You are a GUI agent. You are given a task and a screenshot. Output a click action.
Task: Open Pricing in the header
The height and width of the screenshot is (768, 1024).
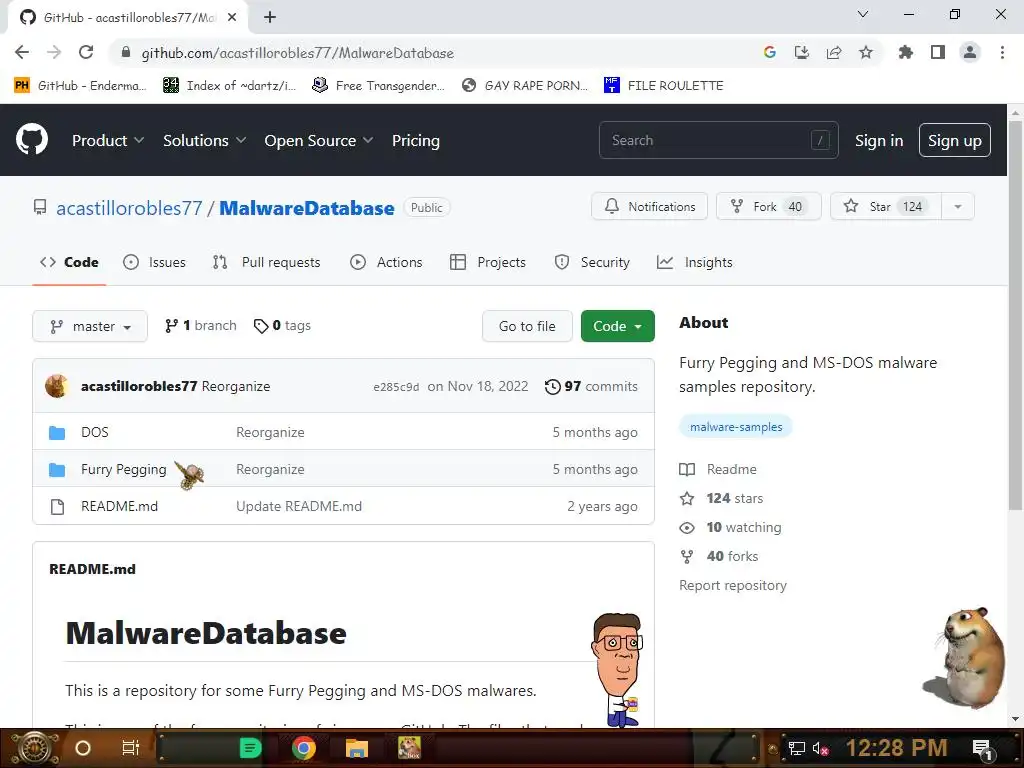point(415,140)
